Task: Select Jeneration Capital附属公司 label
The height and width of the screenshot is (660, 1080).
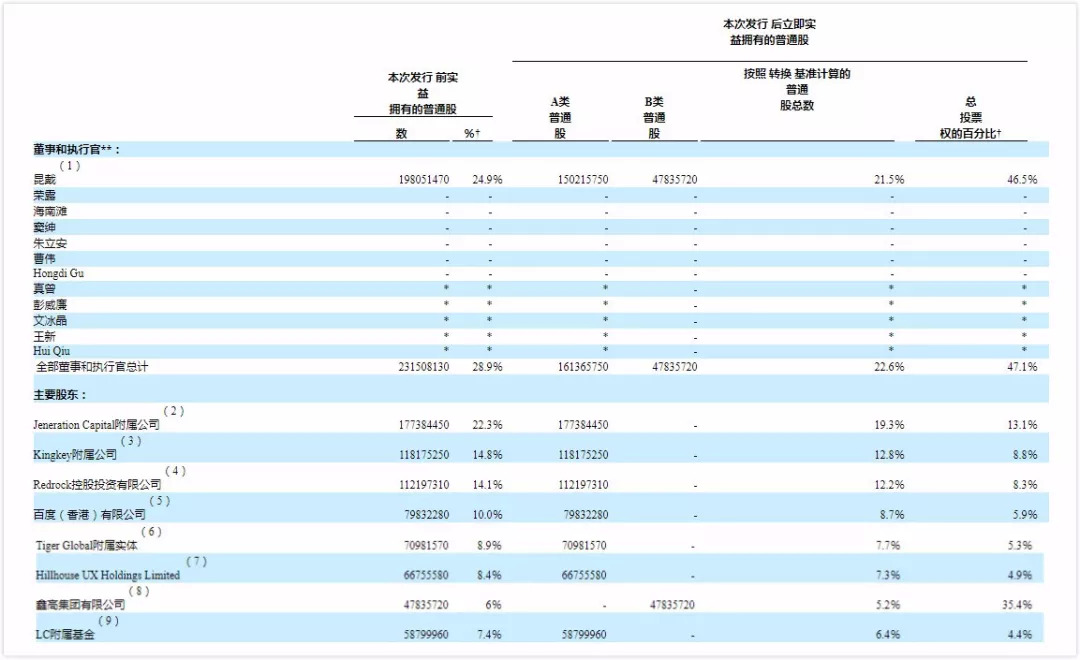Action: pos(96,425)
